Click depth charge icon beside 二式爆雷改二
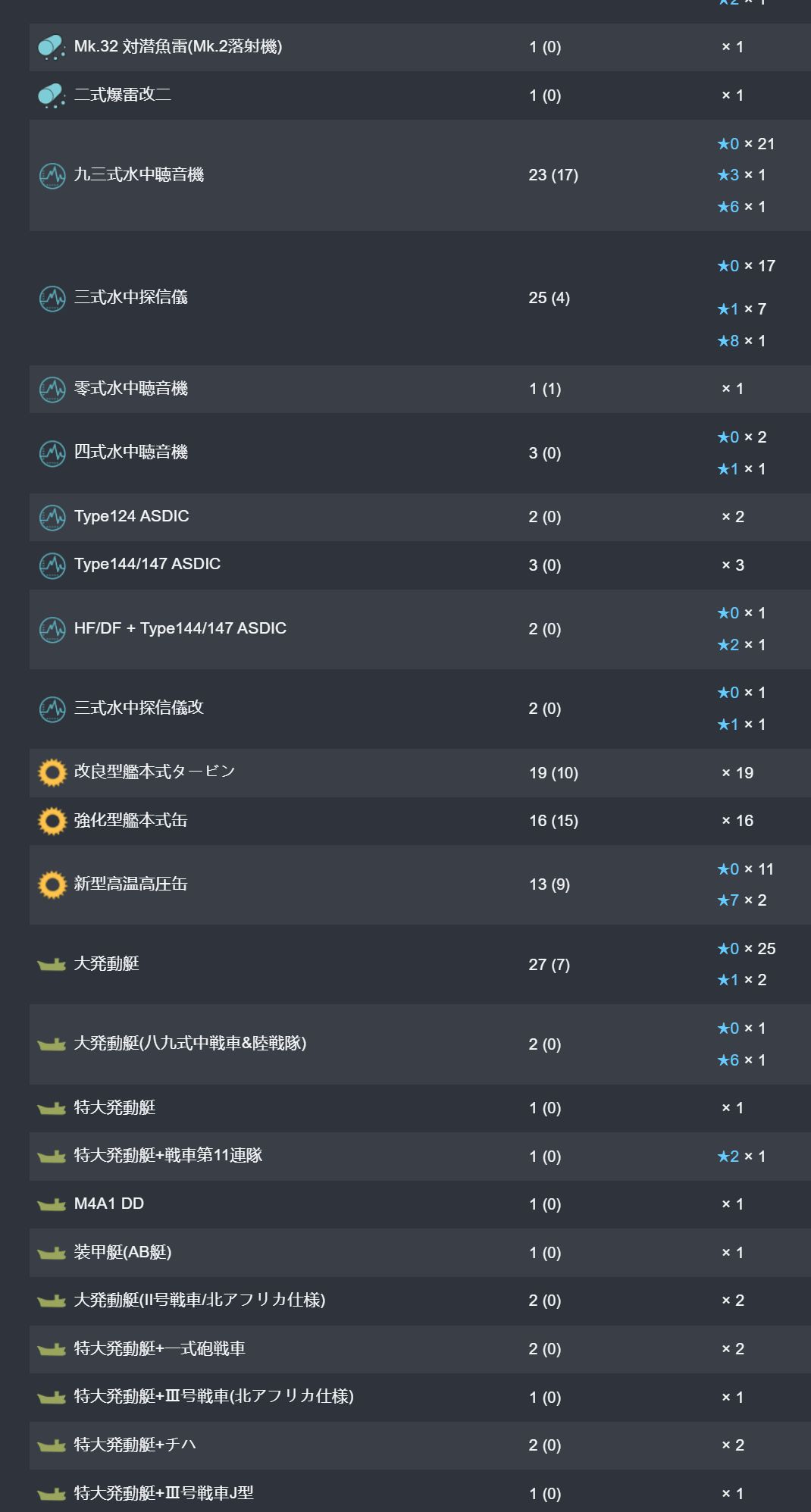The width and height of the screenshot is (811, 1512). pos(52,95)
